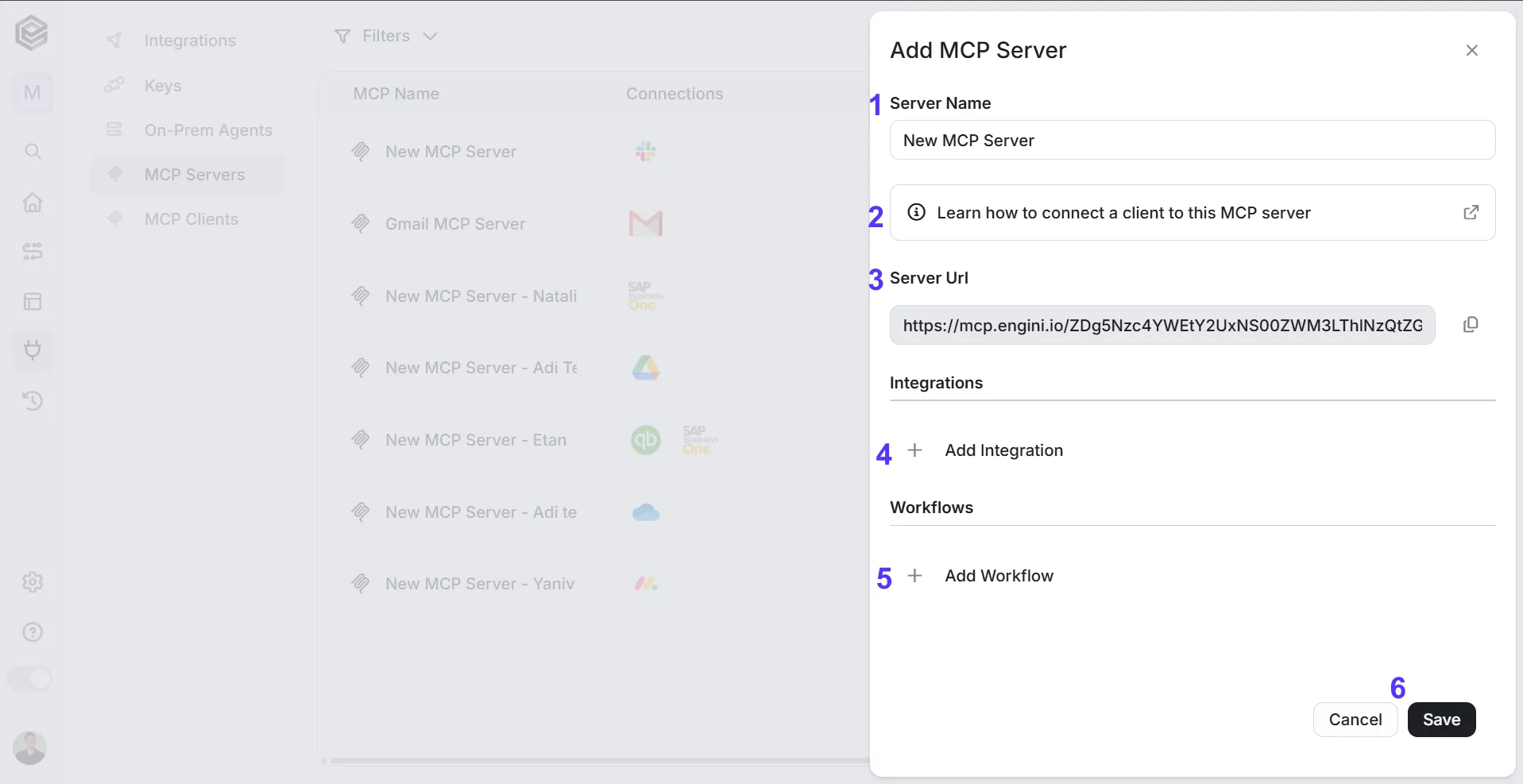Open the help question mark icon

(33, 632)
